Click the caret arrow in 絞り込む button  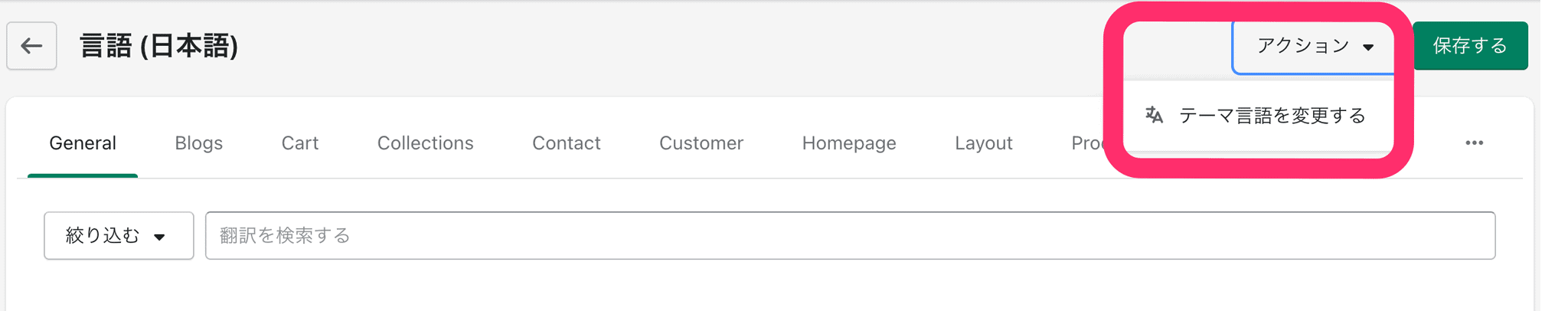pyautogui.click(x=159, y=237)
